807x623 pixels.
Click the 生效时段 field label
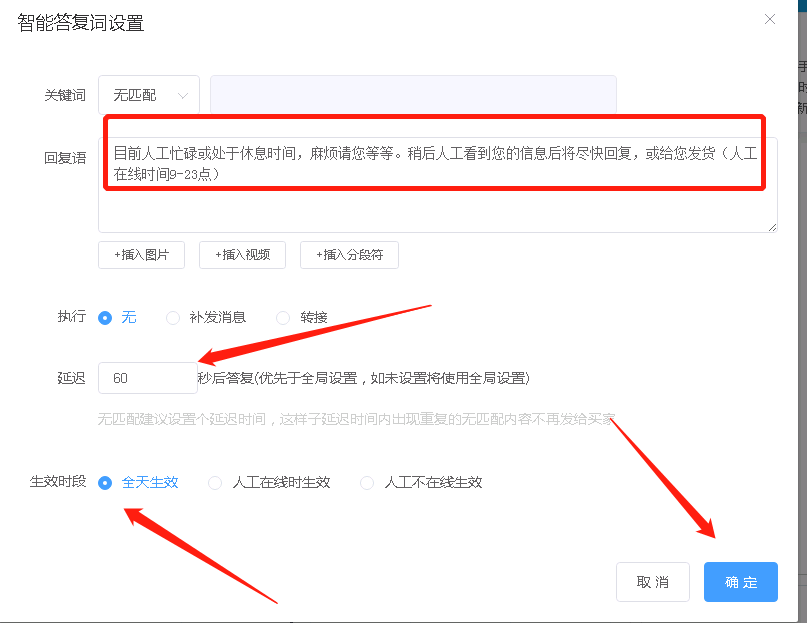pos(58,481)
